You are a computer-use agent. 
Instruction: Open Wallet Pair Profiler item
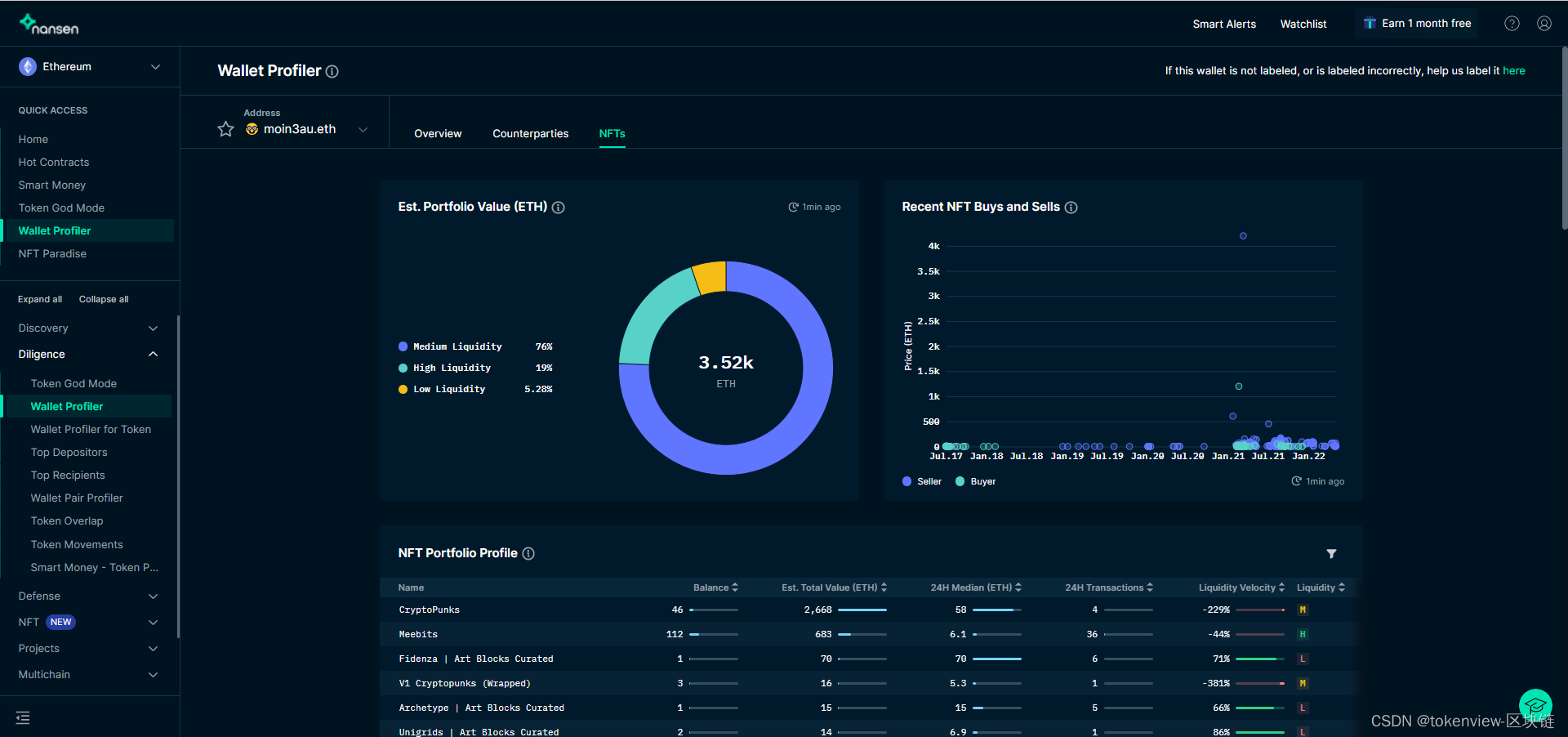[77, 498]
